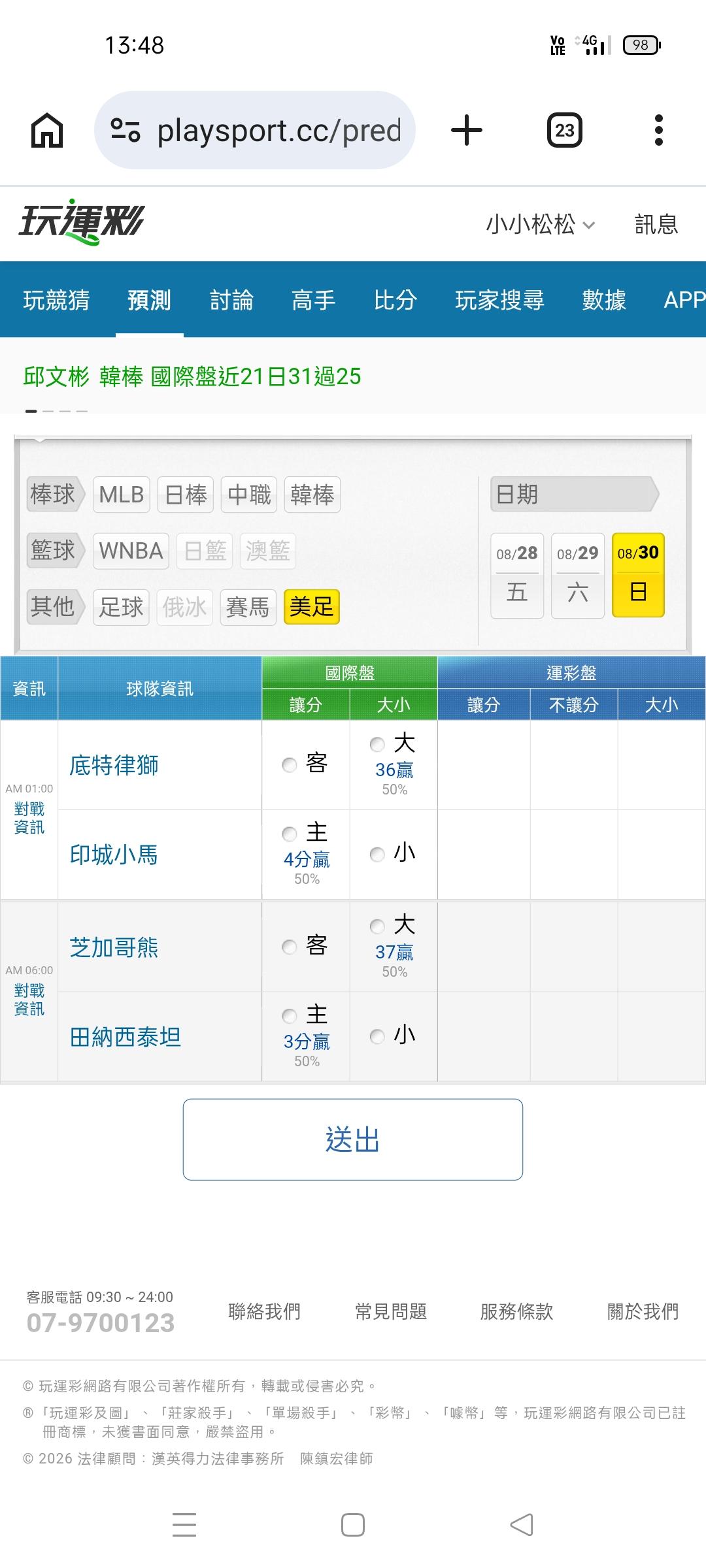Select the highlighted 美足 button
The width and height of the screenshot is (706, 1568).
(312, 607)
